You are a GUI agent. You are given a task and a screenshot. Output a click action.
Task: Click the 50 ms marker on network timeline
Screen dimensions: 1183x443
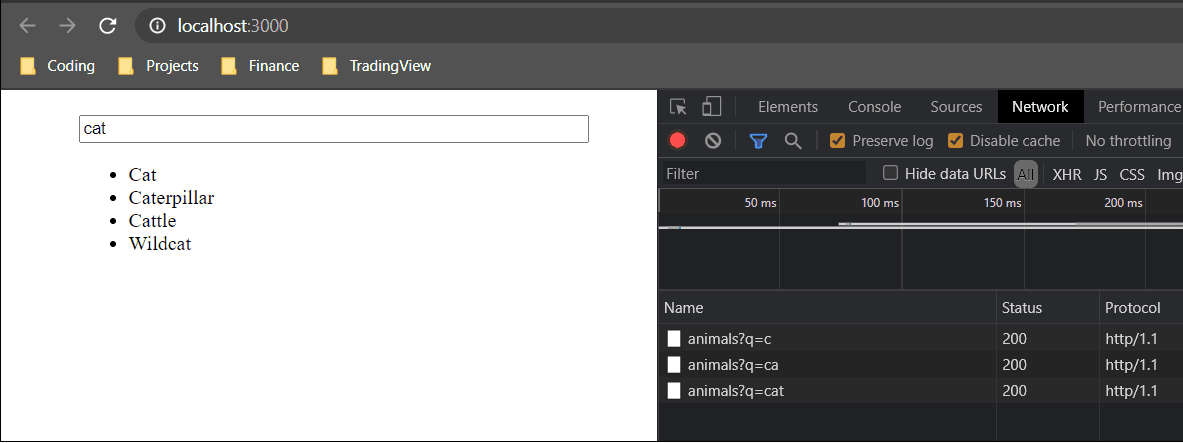[x=760, y=203]
